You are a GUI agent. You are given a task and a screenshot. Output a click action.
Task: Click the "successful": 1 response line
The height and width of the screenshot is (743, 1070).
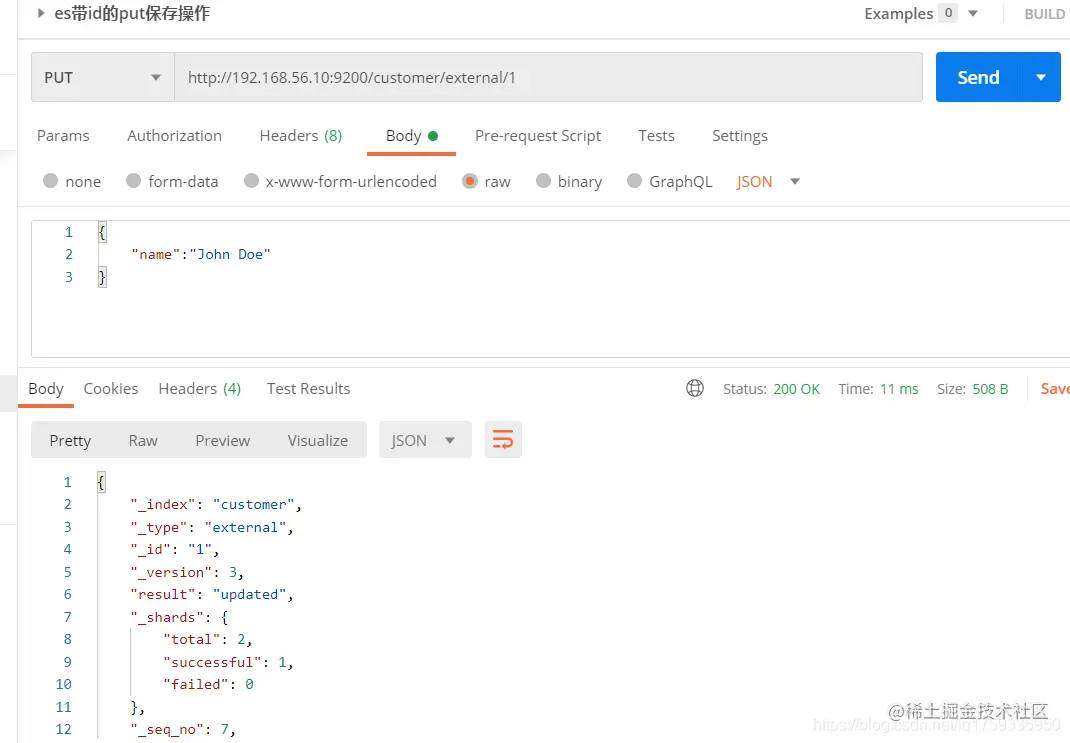click(x=228, y=662)
